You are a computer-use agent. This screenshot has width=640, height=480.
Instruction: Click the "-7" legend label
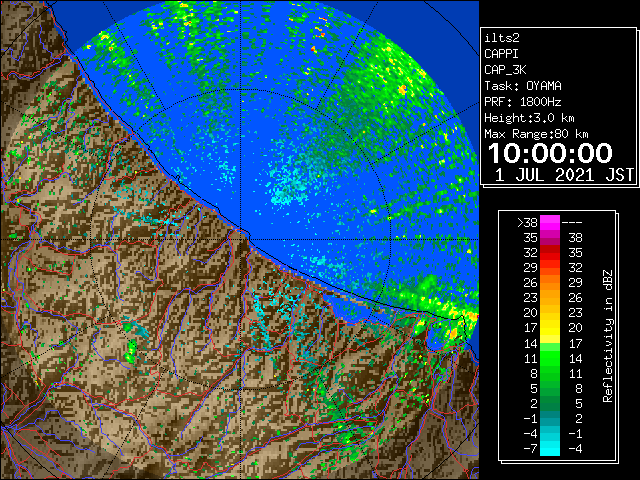[530, 449]
